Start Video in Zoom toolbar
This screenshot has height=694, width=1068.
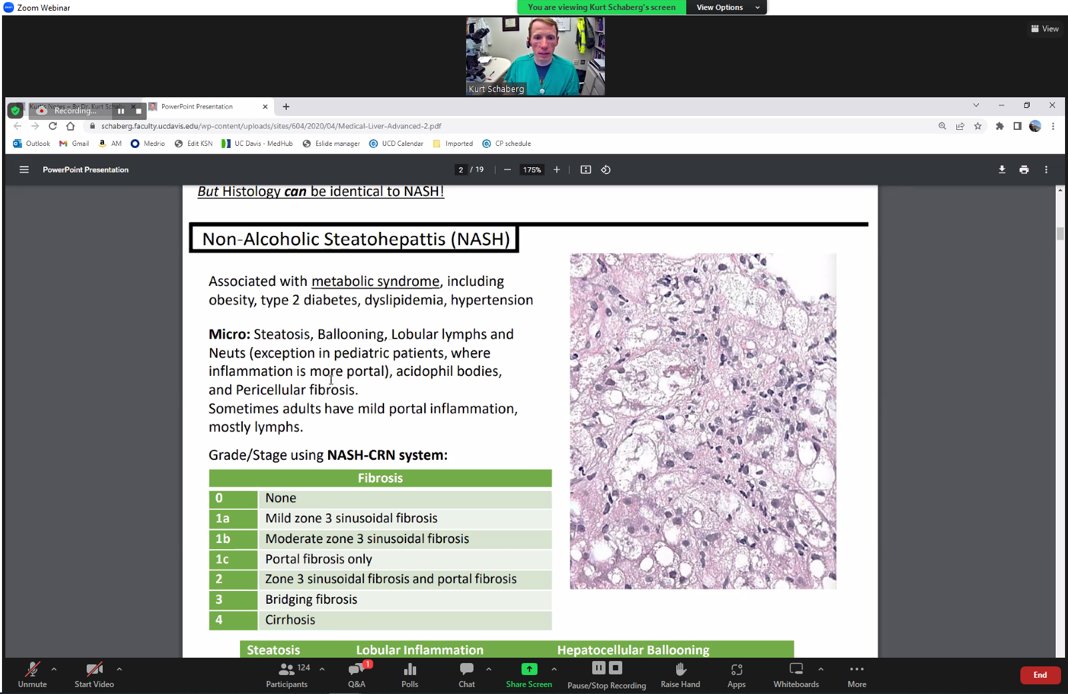pyautogui.click(x=94, y=675)
